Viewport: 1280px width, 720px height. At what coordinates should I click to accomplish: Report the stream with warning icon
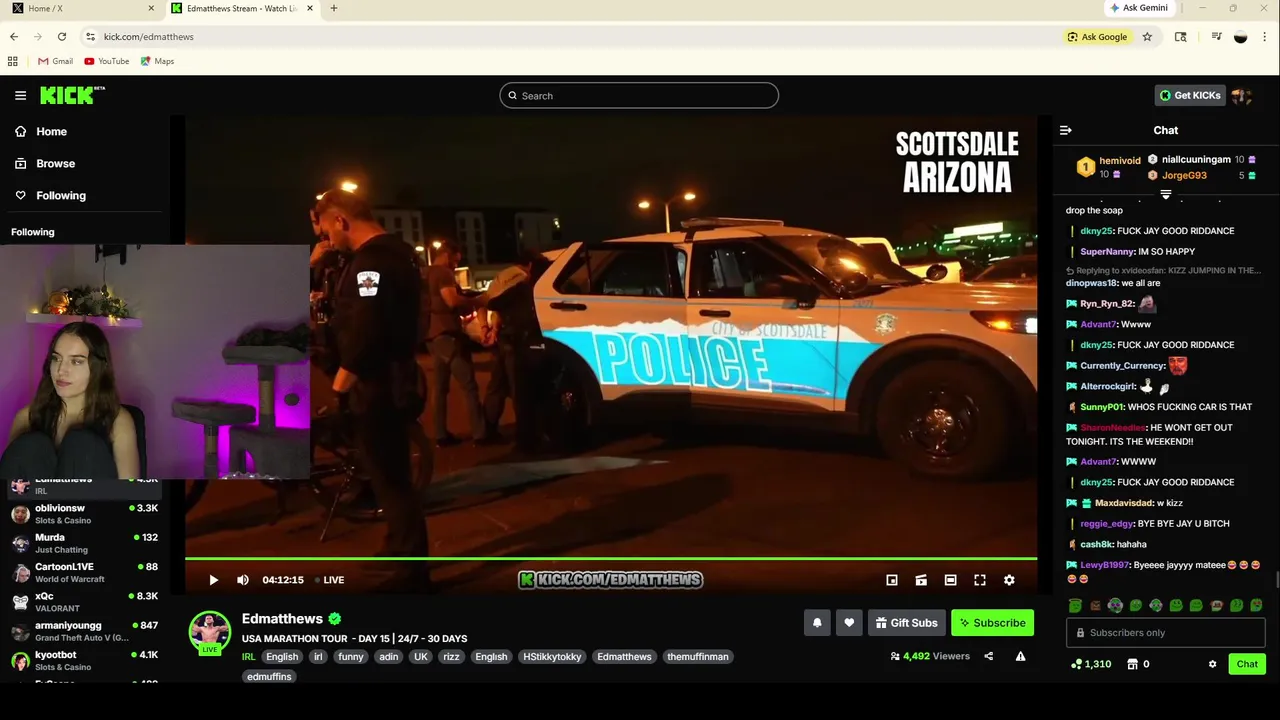pyautogui.click(x=1020, y=657)
